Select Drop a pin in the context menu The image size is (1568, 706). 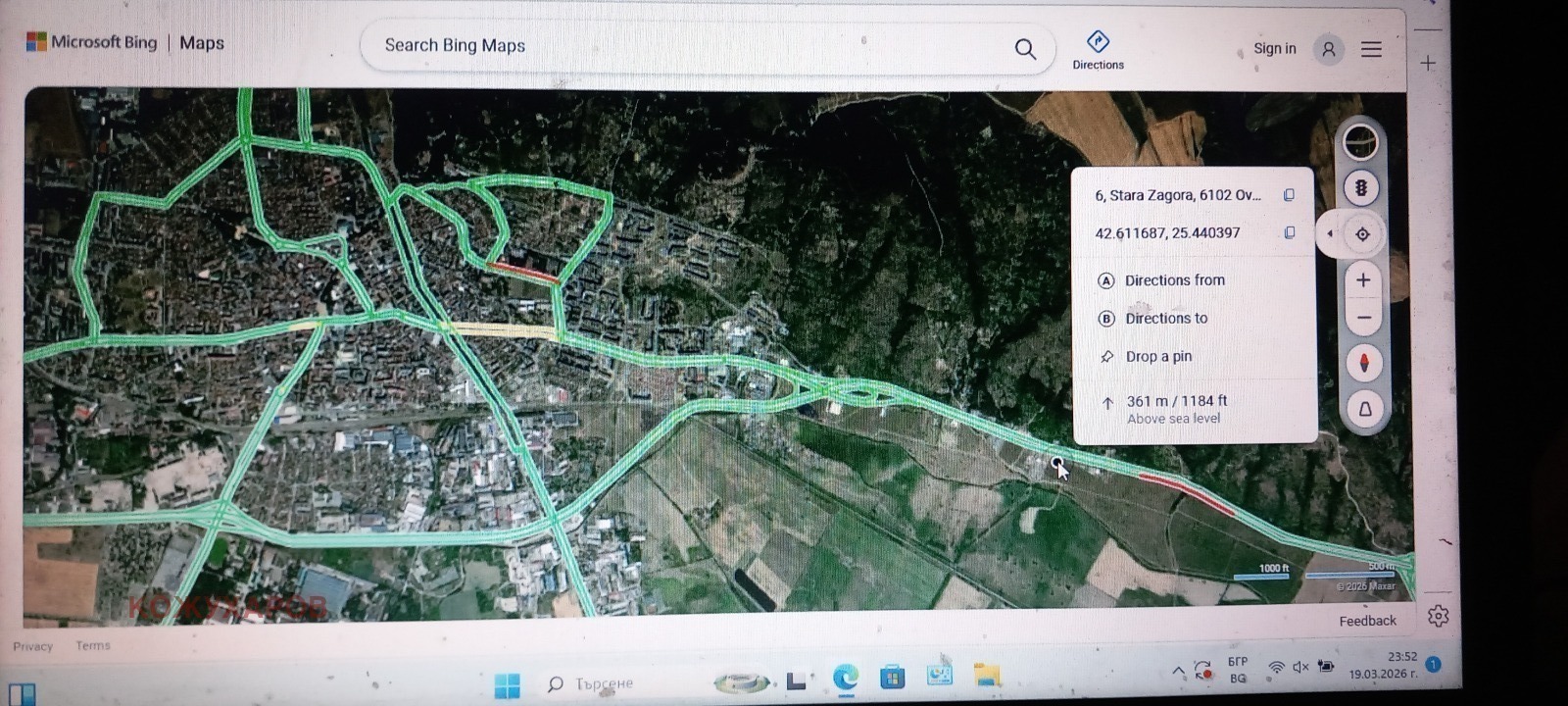point(1157,357)
